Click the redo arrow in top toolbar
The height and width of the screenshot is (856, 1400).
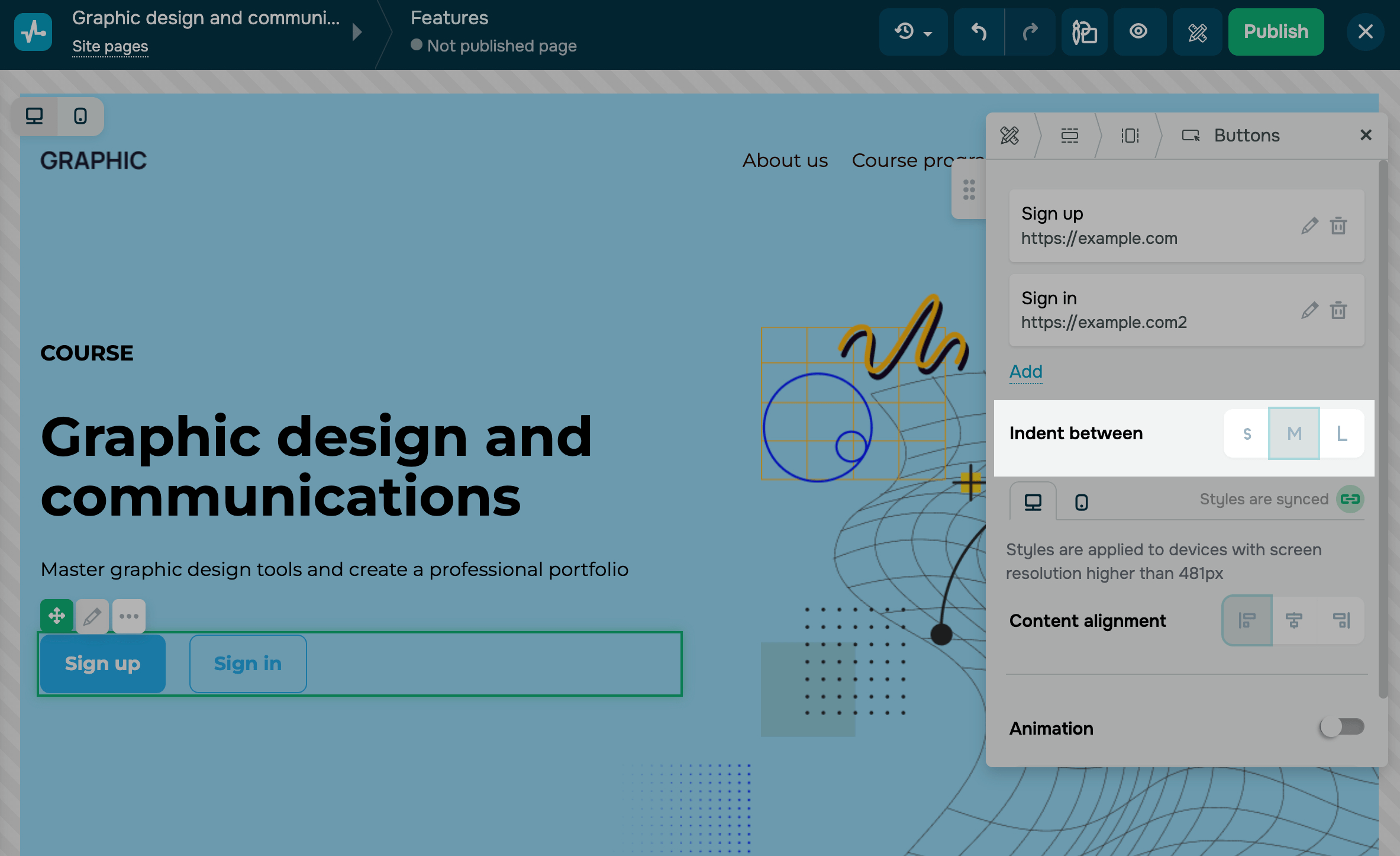coord(1030,32)
